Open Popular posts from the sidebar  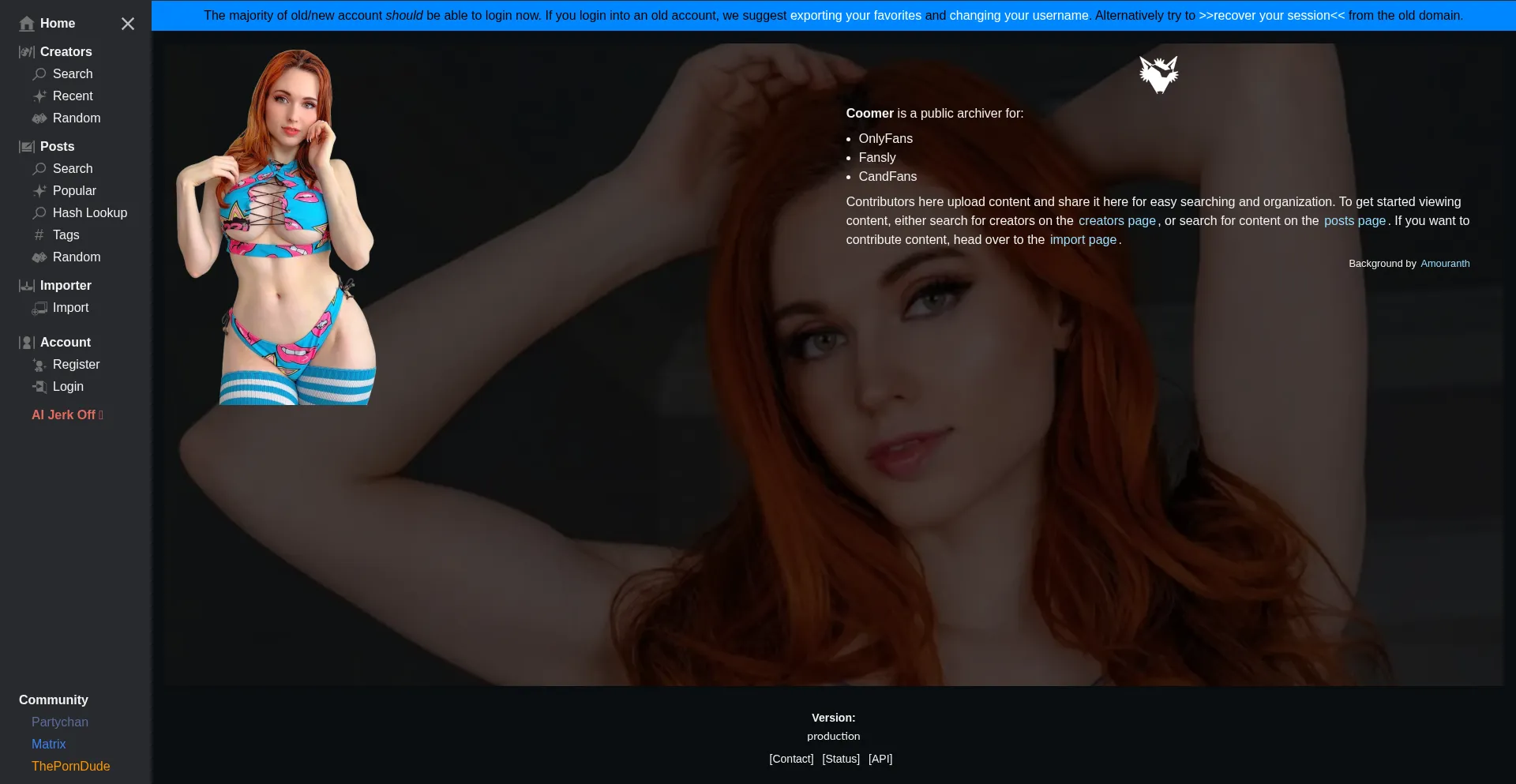pos(74,191)
